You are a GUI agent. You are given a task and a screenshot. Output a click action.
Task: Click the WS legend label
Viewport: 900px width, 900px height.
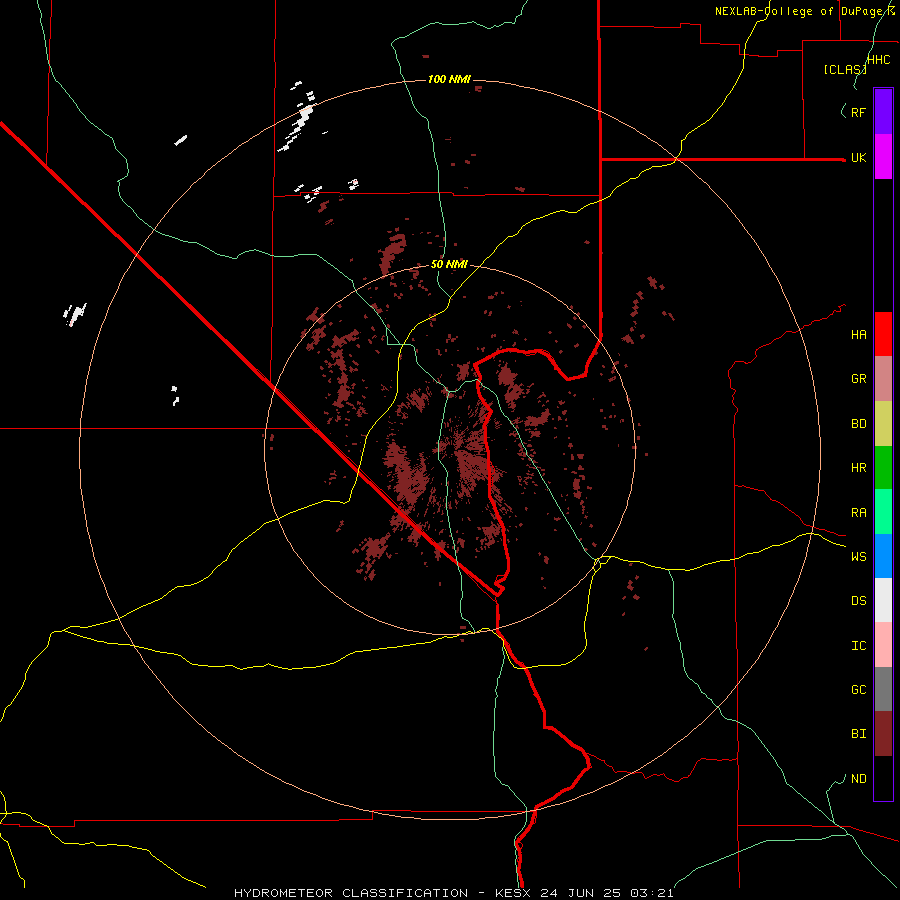coord(858,557)
